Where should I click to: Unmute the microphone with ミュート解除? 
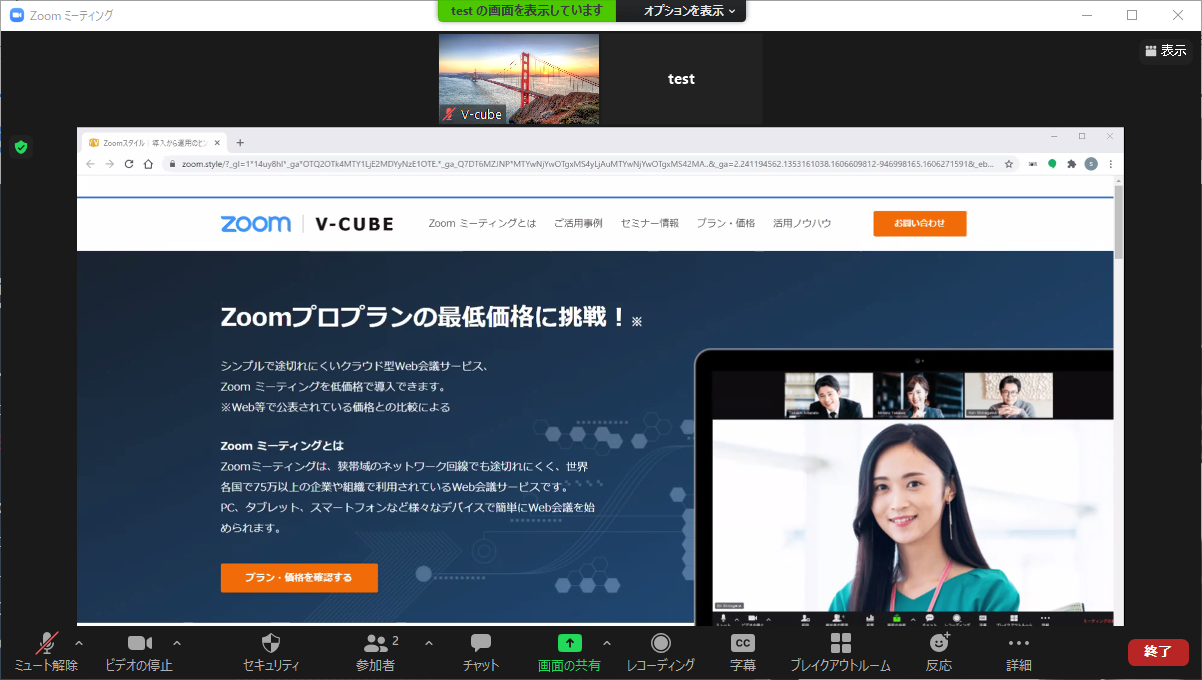46,652
